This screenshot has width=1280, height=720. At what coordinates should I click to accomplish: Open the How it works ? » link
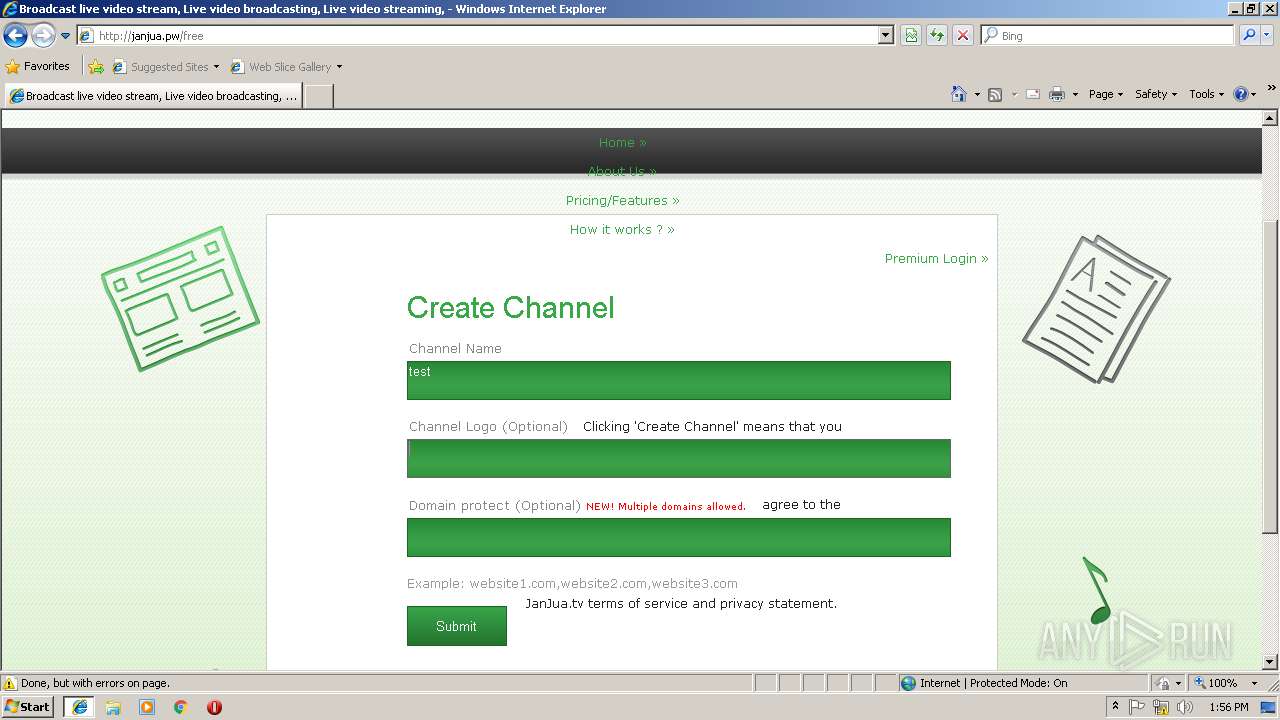[622, 230]
